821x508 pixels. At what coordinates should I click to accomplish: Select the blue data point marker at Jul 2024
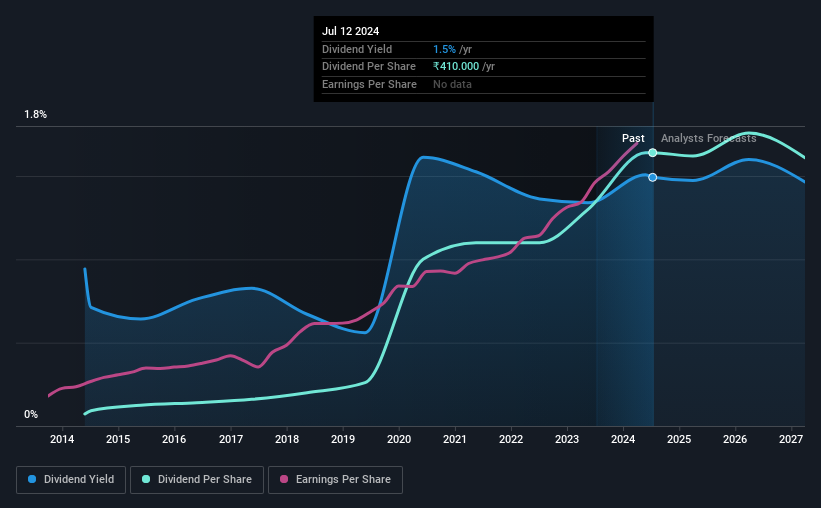click(652, 178)
